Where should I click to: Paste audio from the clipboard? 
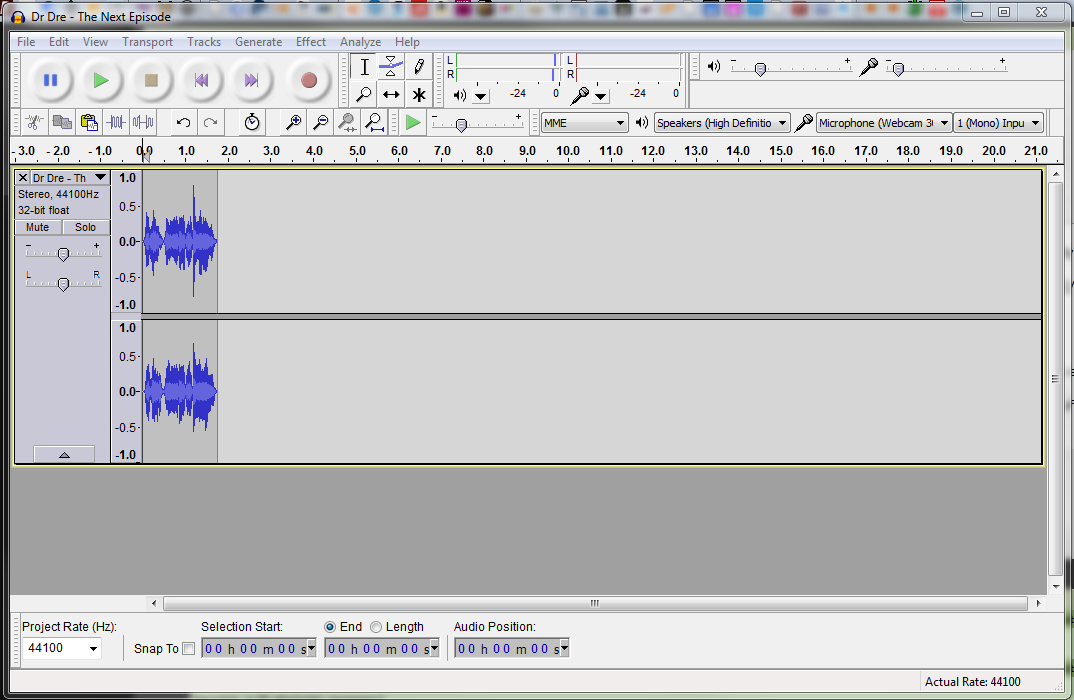(x=89, y=123)
